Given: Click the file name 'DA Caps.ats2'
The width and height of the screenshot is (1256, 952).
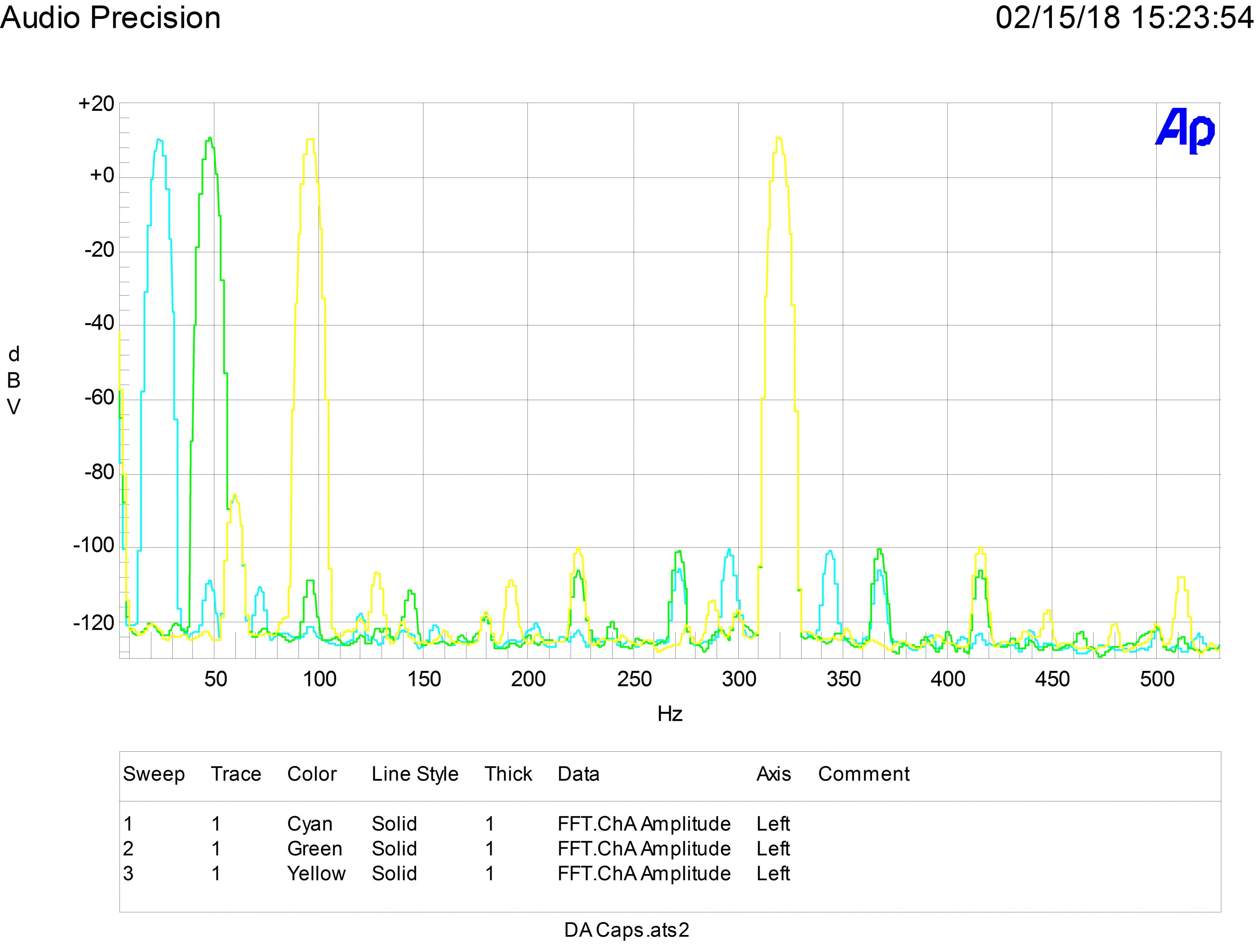Looking at the screenshot, I should coord(626,931).
